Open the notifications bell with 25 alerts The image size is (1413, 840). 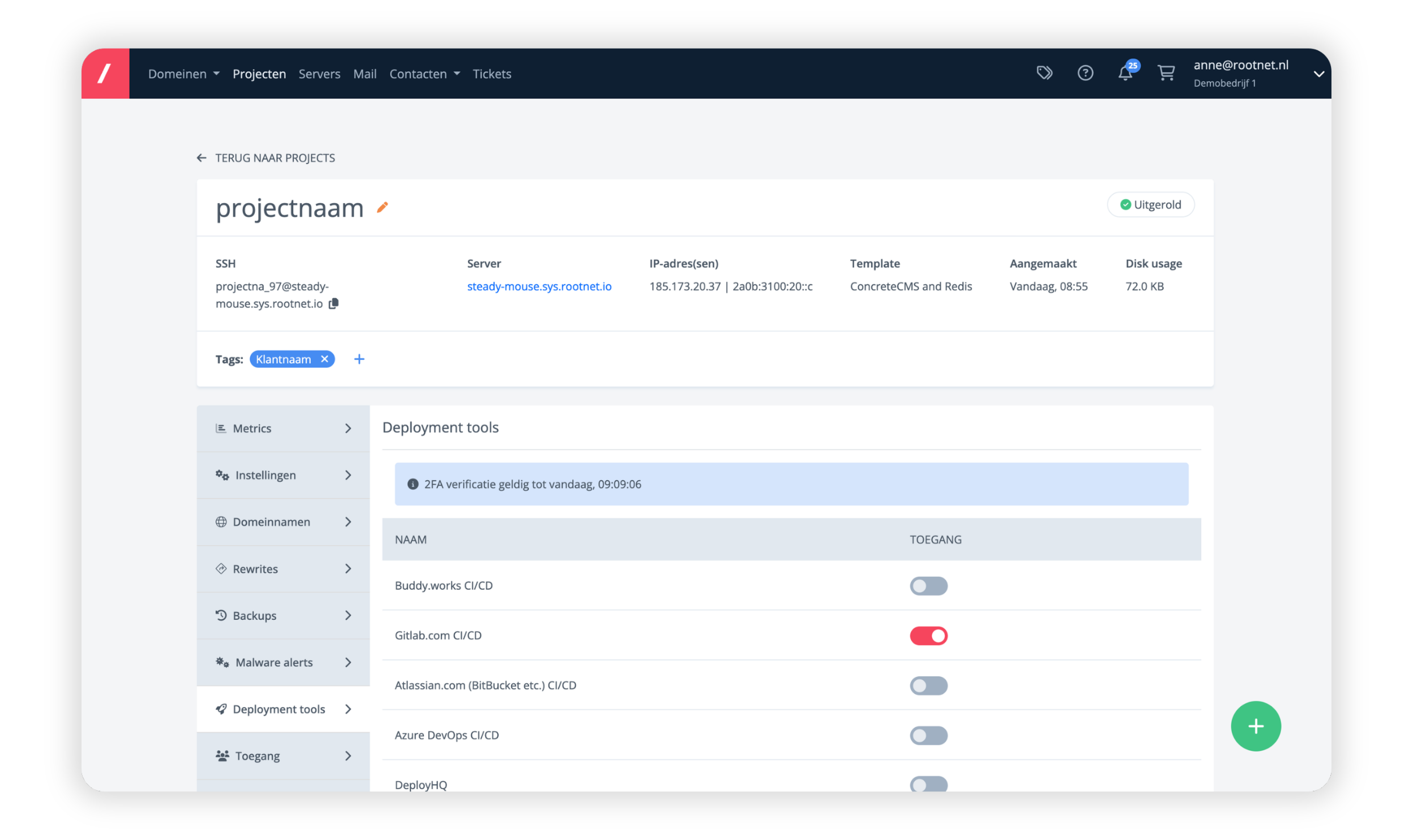pyautogui.click(x=1125, y=72)
